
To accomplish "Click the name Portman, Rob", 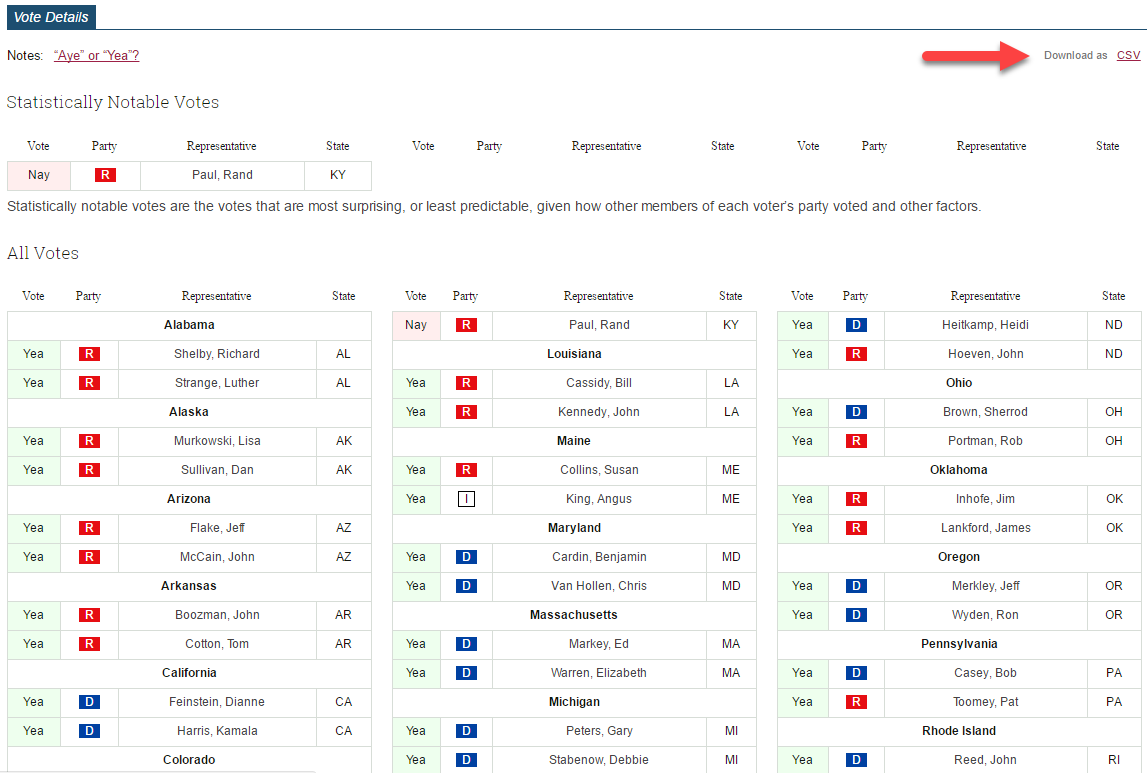I will [985, 441].
